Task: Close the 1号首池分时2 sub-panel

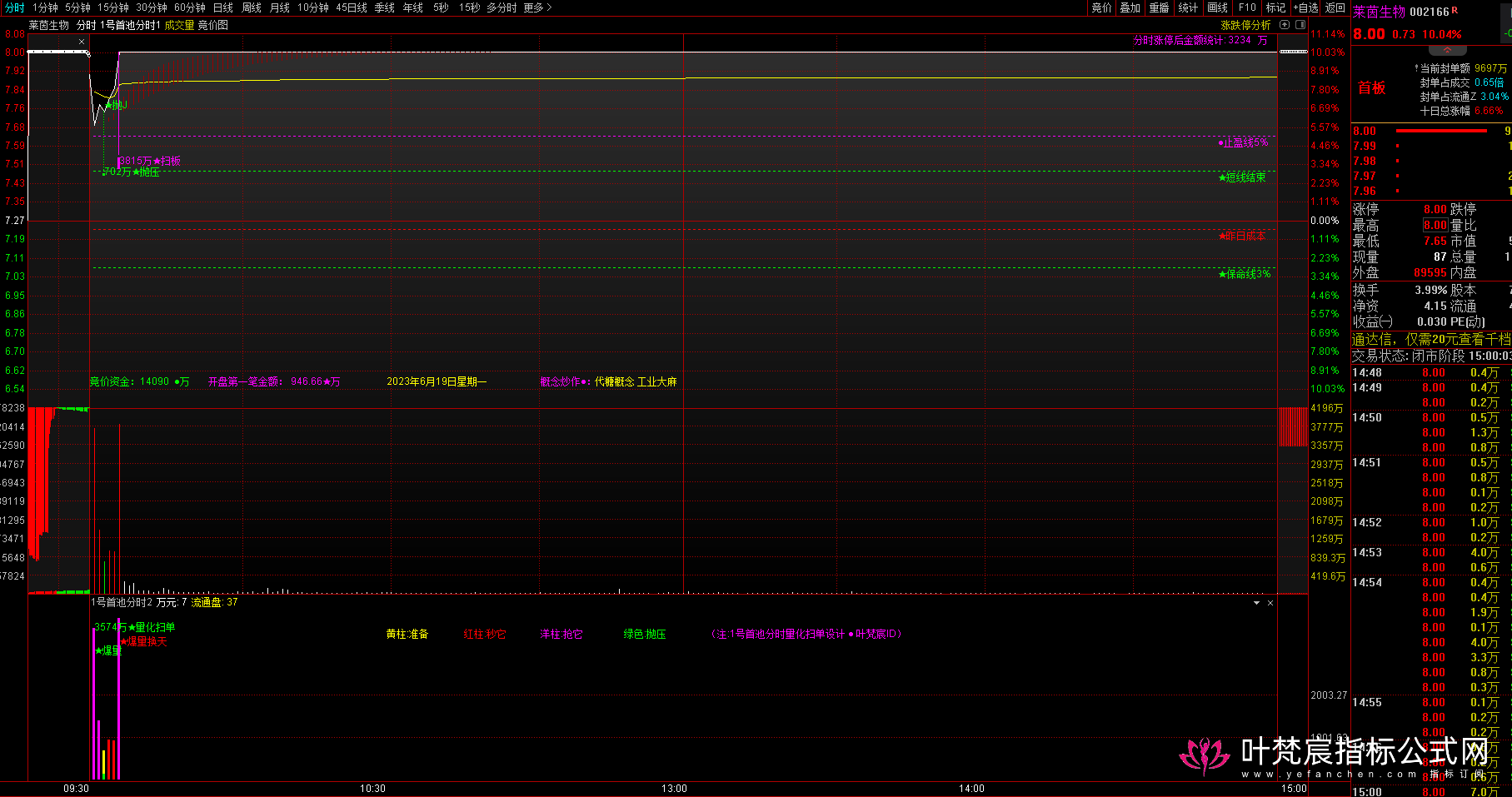Action: coord(1270,602)
